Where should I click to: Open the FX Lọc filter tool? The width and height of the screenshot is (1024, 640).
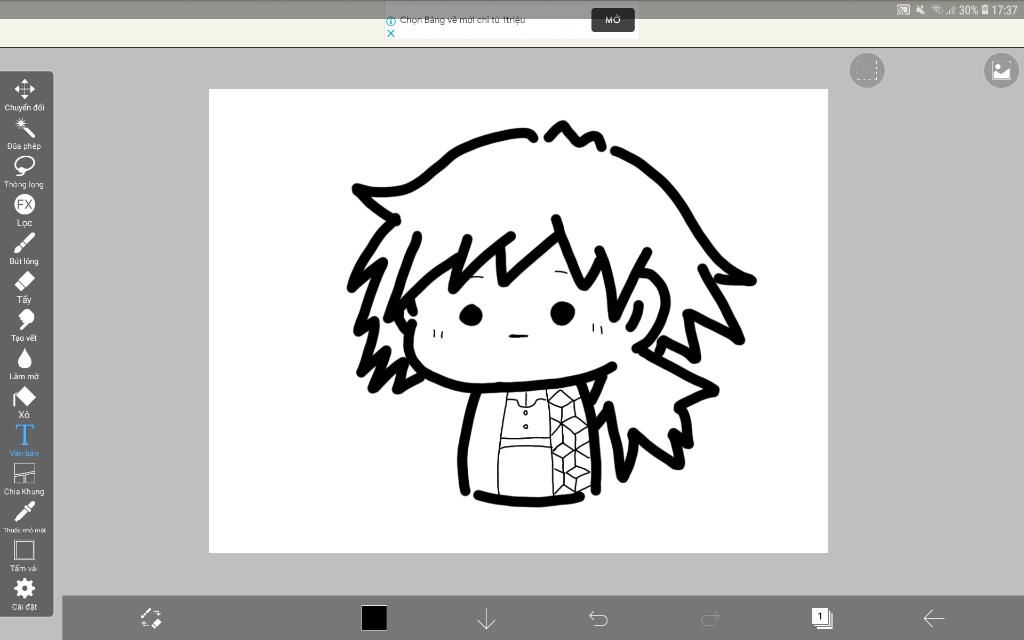24,210
